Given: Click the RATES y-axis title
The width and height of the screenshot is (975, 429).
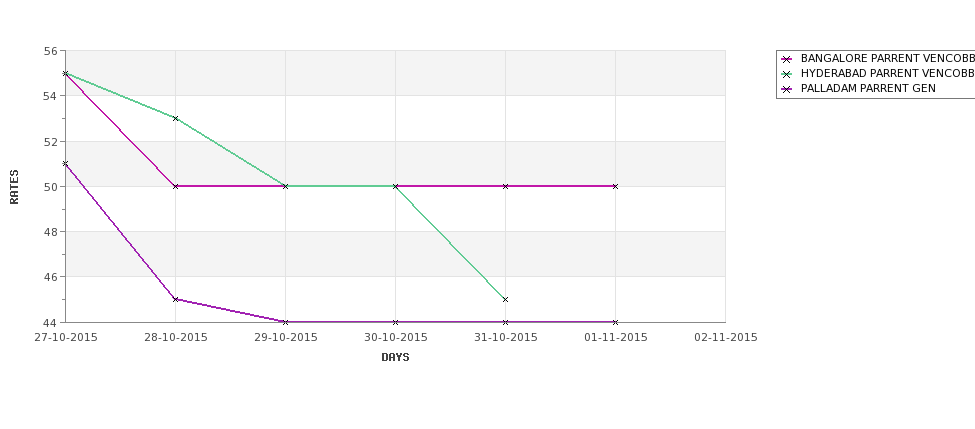Looking at the screenshot, I should 15,186.
